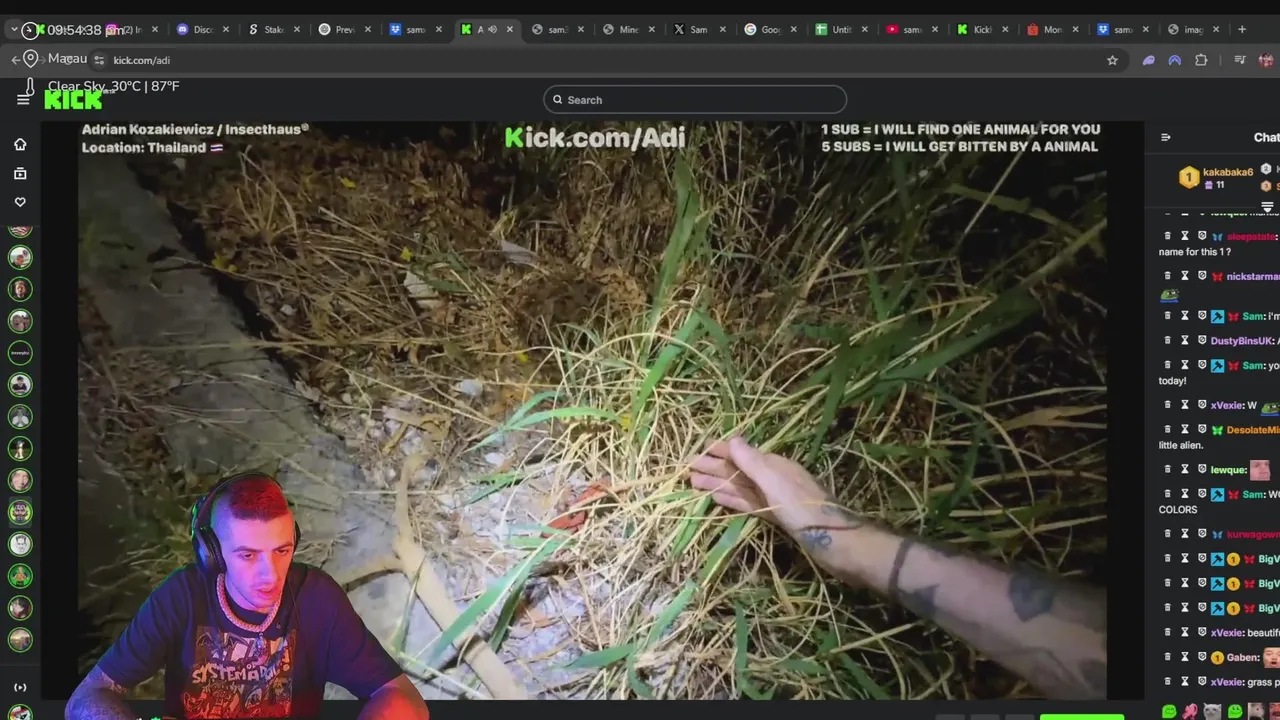Click the Kick.com/Adi stream video
This screenshot has height=720, width=1280.
pyautogui.click(x=592, y=410)
